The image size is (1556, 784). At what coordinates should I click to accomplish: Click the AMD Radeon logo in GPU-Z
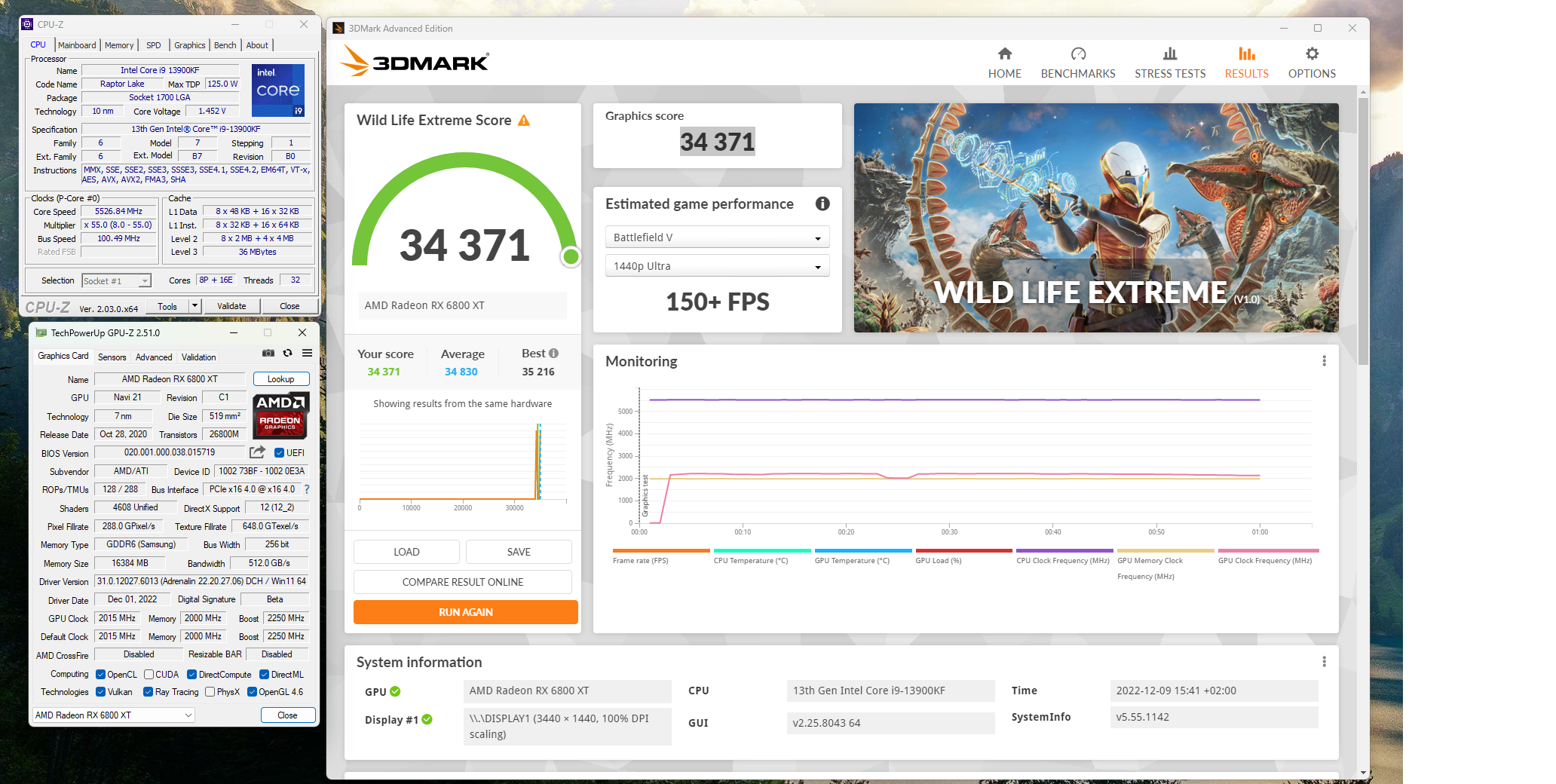click(x=280, y=415)
